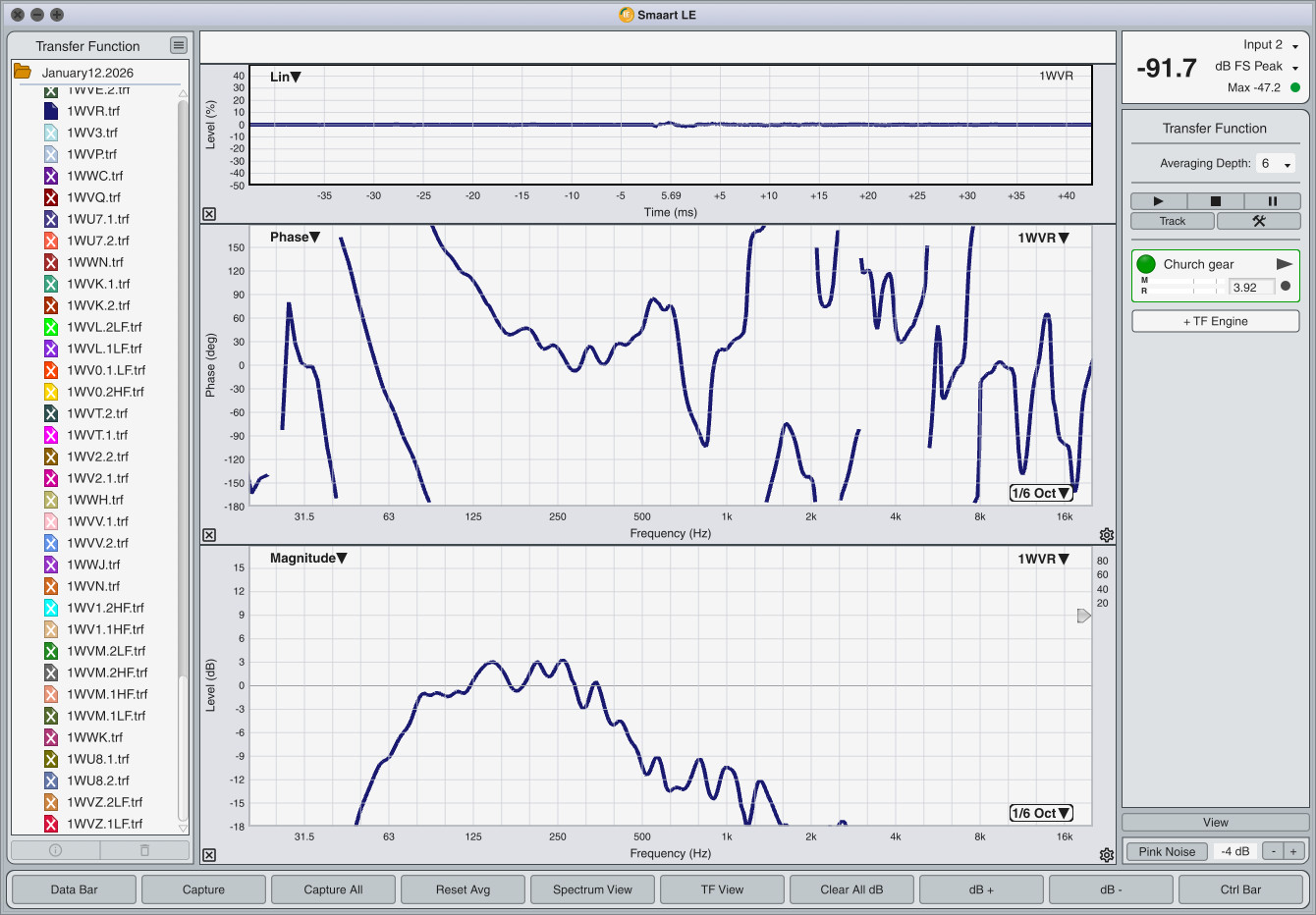1316x915 pixels.
Task: Click the 1WWC.trf trace icon
Action: 51,176
